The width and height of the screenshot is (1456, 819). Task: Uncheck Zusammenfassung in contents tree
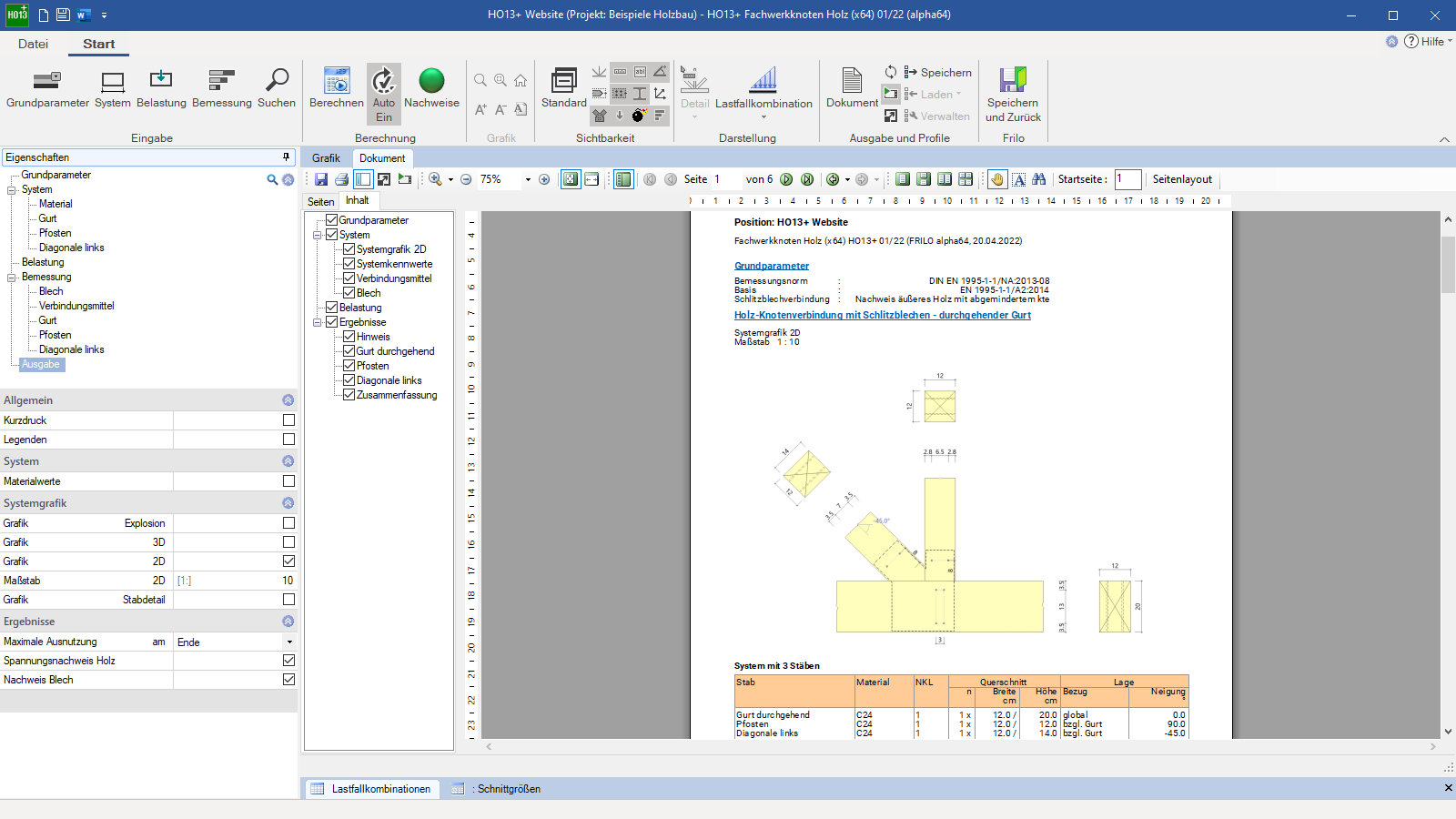349,395
